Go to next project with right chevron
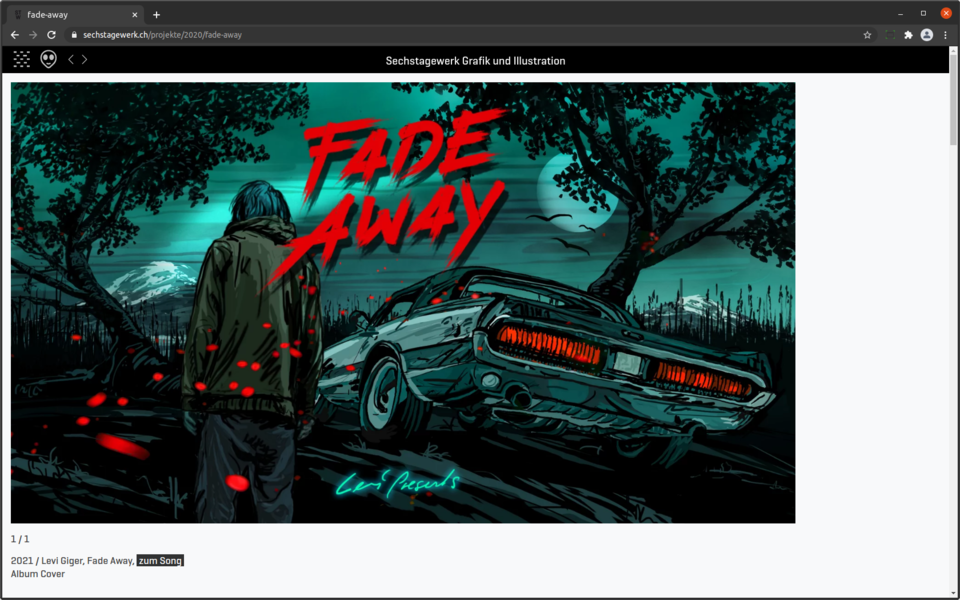The image size is (960, 600). [84, 59]
